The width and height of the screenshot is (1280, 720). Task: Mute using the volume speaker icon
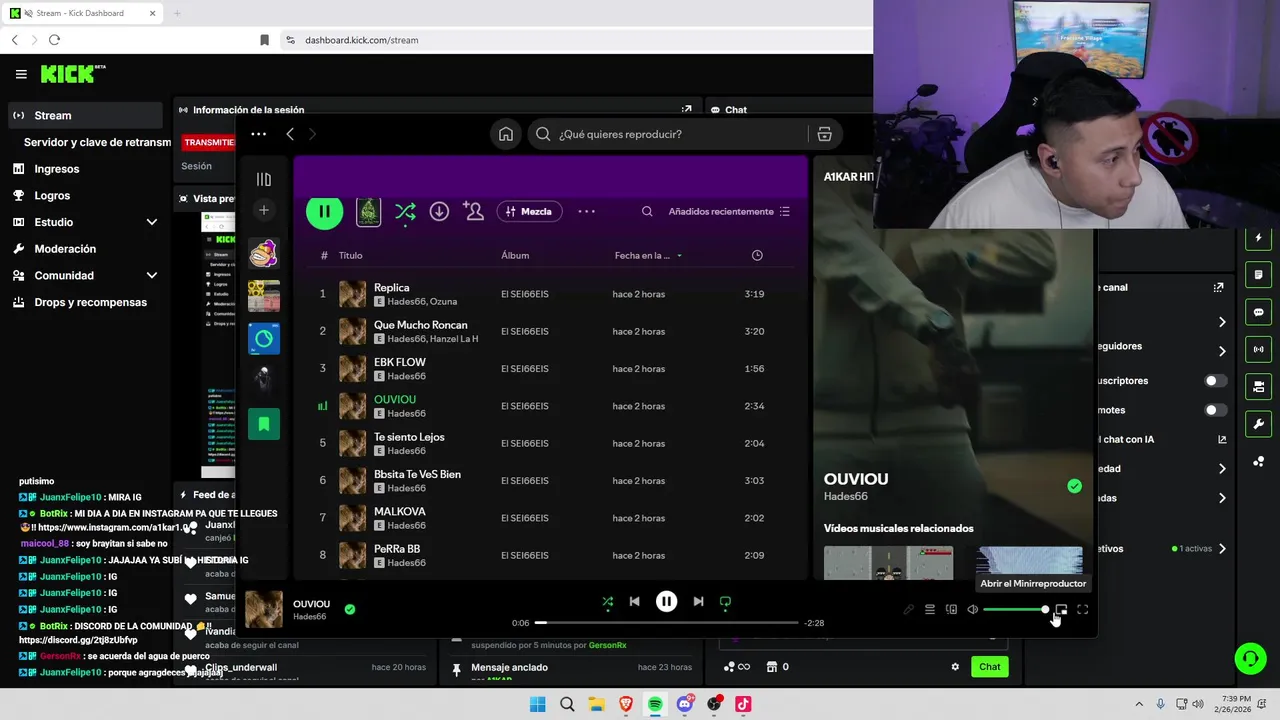972,610
